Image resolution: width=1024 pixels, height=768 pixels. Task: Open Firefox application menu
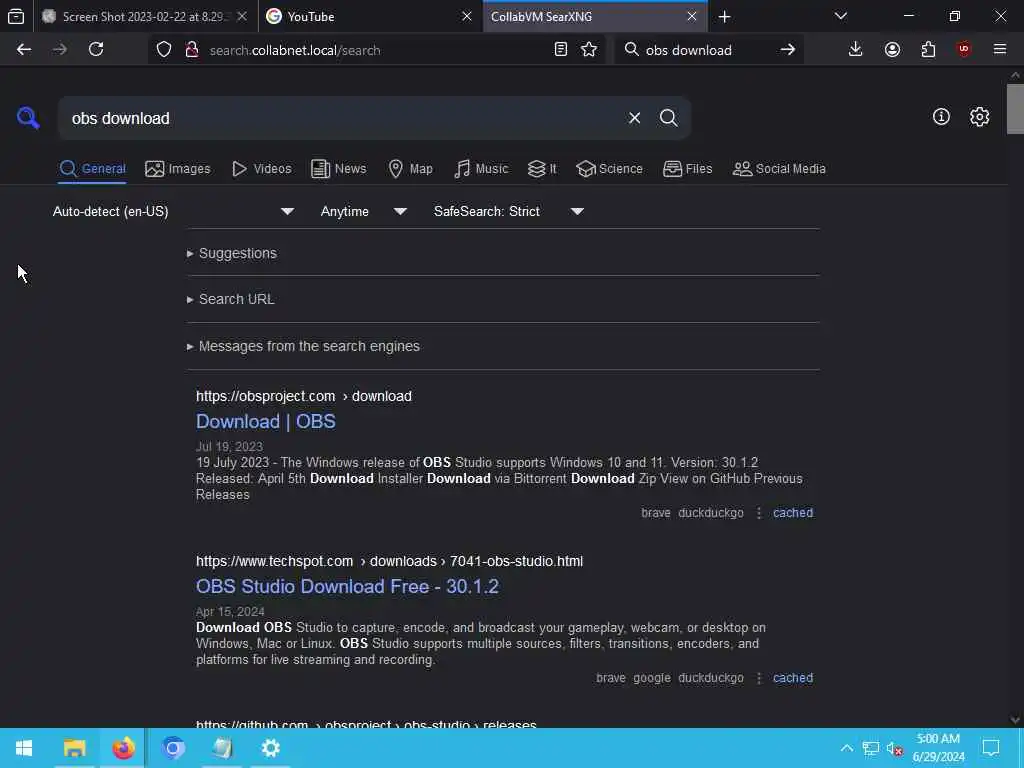[x=1000, y=50]
